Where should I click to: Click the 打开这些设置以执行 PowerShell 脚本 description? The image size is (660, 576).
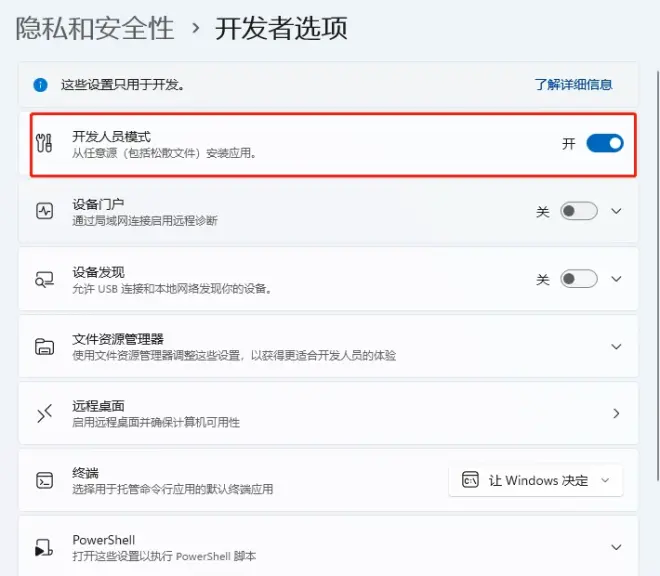164,556
